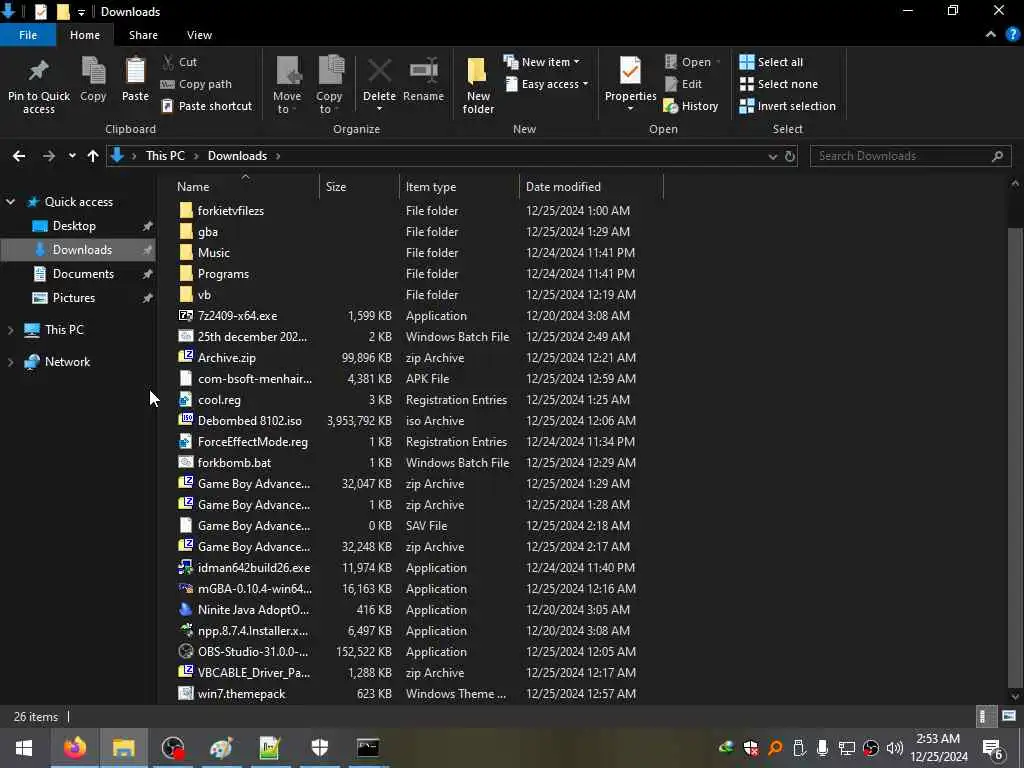Select idman642build26.exe file

click(x=254, y=568)
